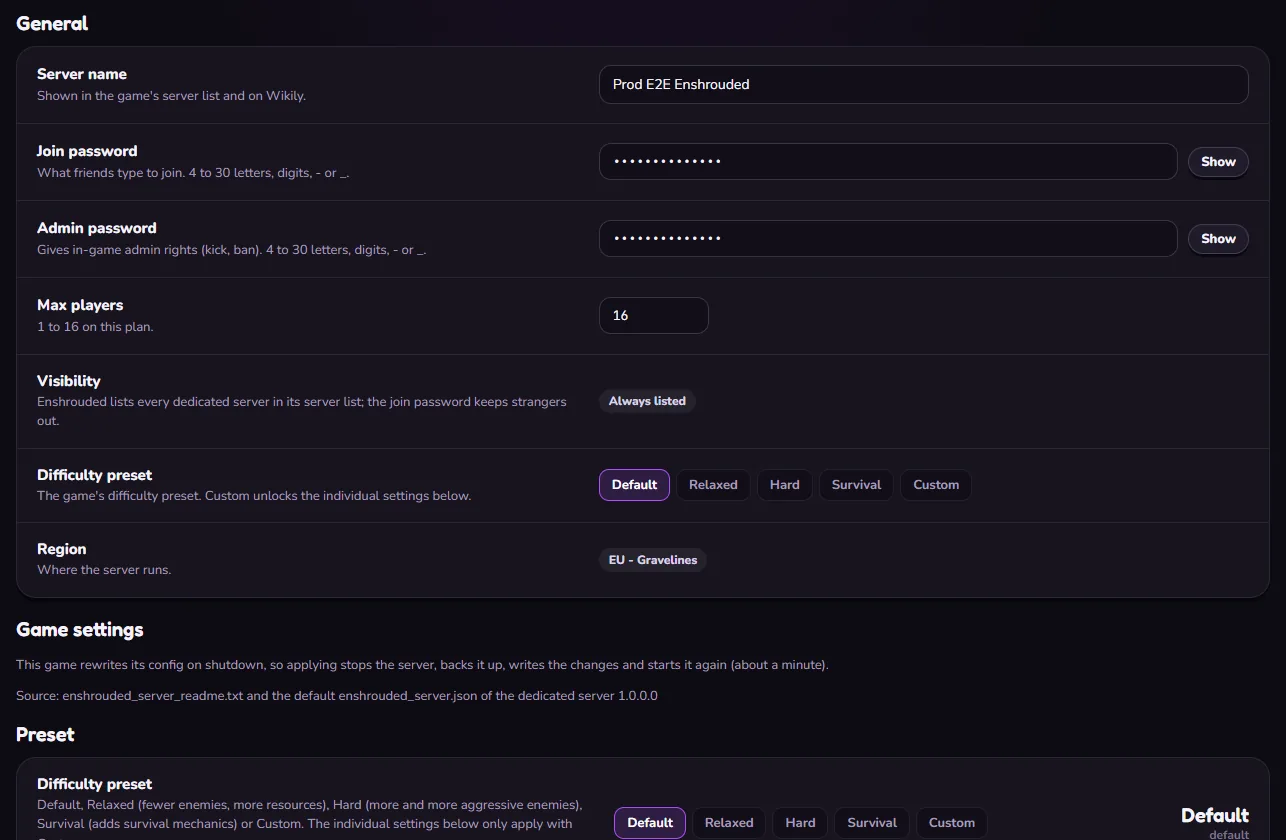Click the large Default value at right of Preset
Viewport: 1286px width, 840px height.
(x=1215, y=815)
